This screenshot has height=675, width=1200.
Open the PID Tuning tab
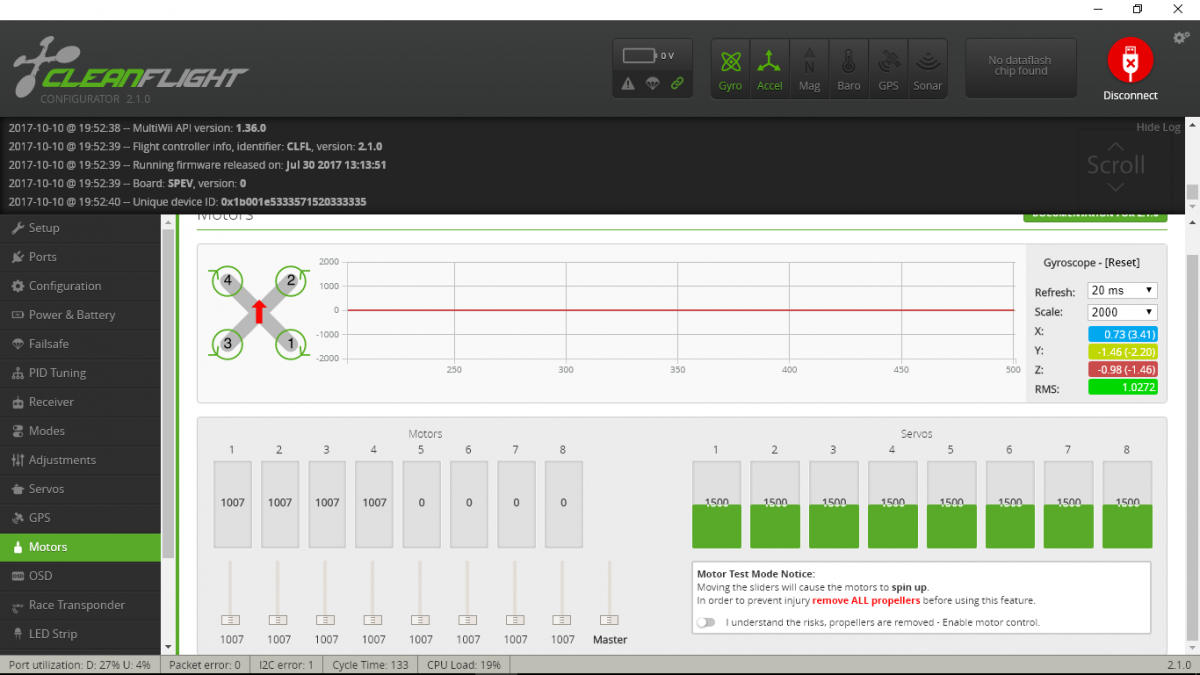(57, 373)
